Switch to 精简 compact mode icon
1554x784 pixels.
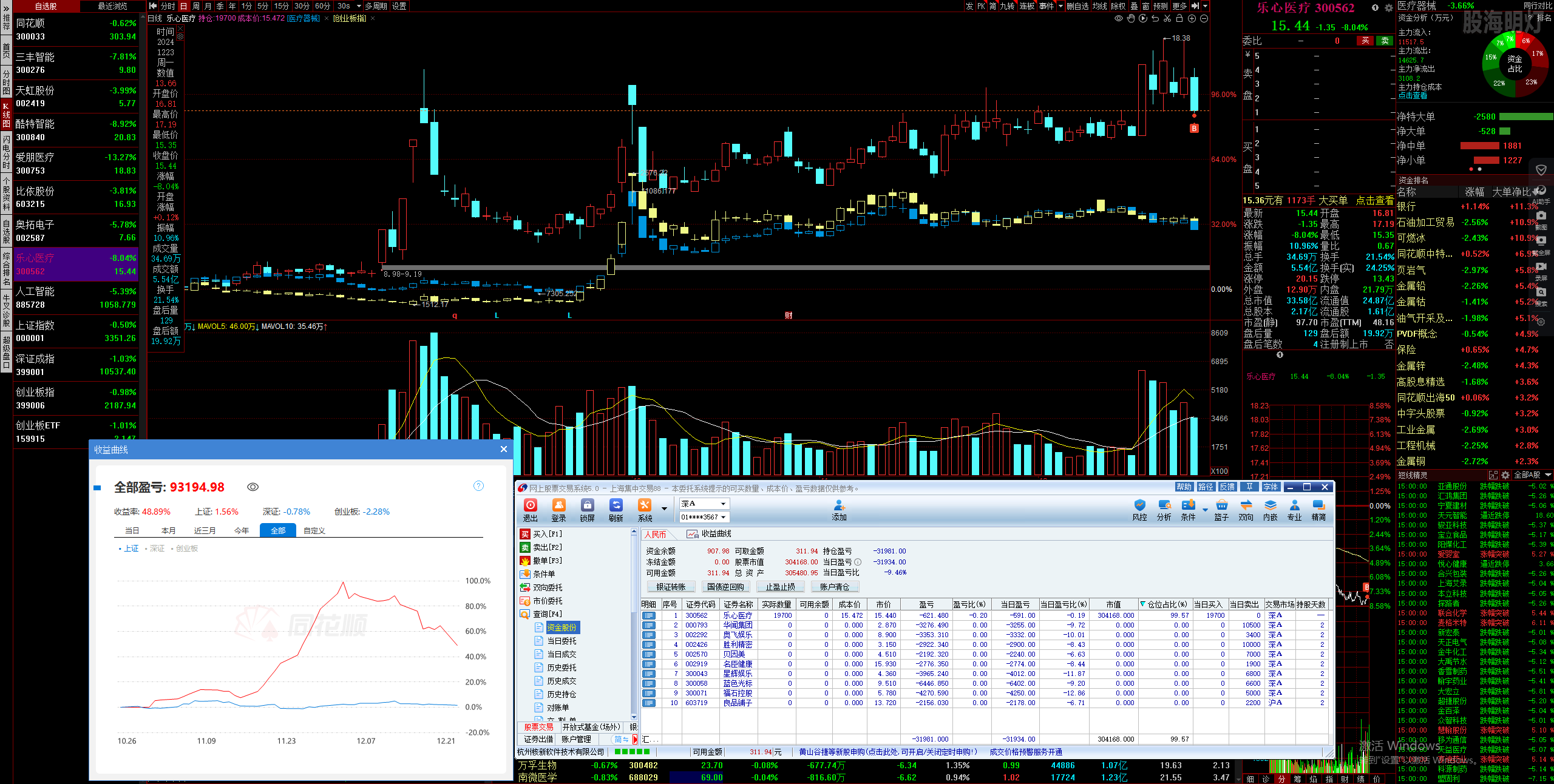[x=1318, y=510]
